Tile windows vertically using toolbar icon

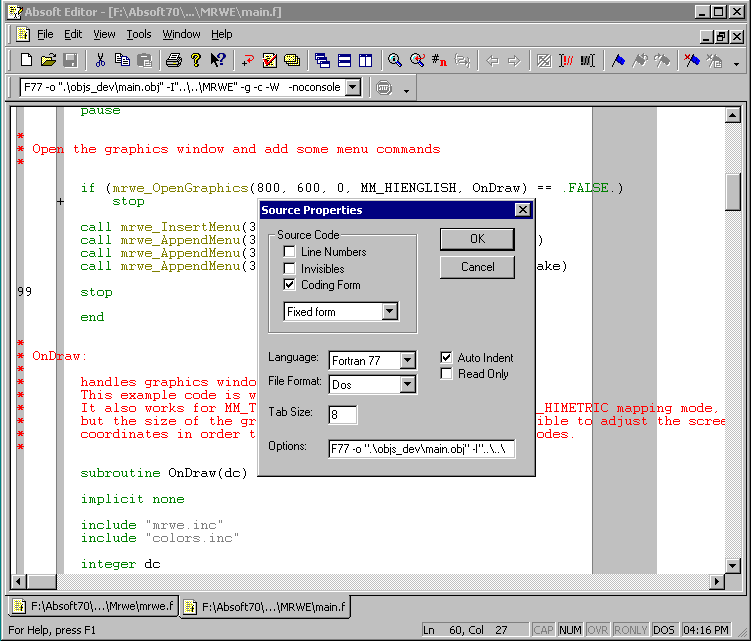click(x=365, y=60)
